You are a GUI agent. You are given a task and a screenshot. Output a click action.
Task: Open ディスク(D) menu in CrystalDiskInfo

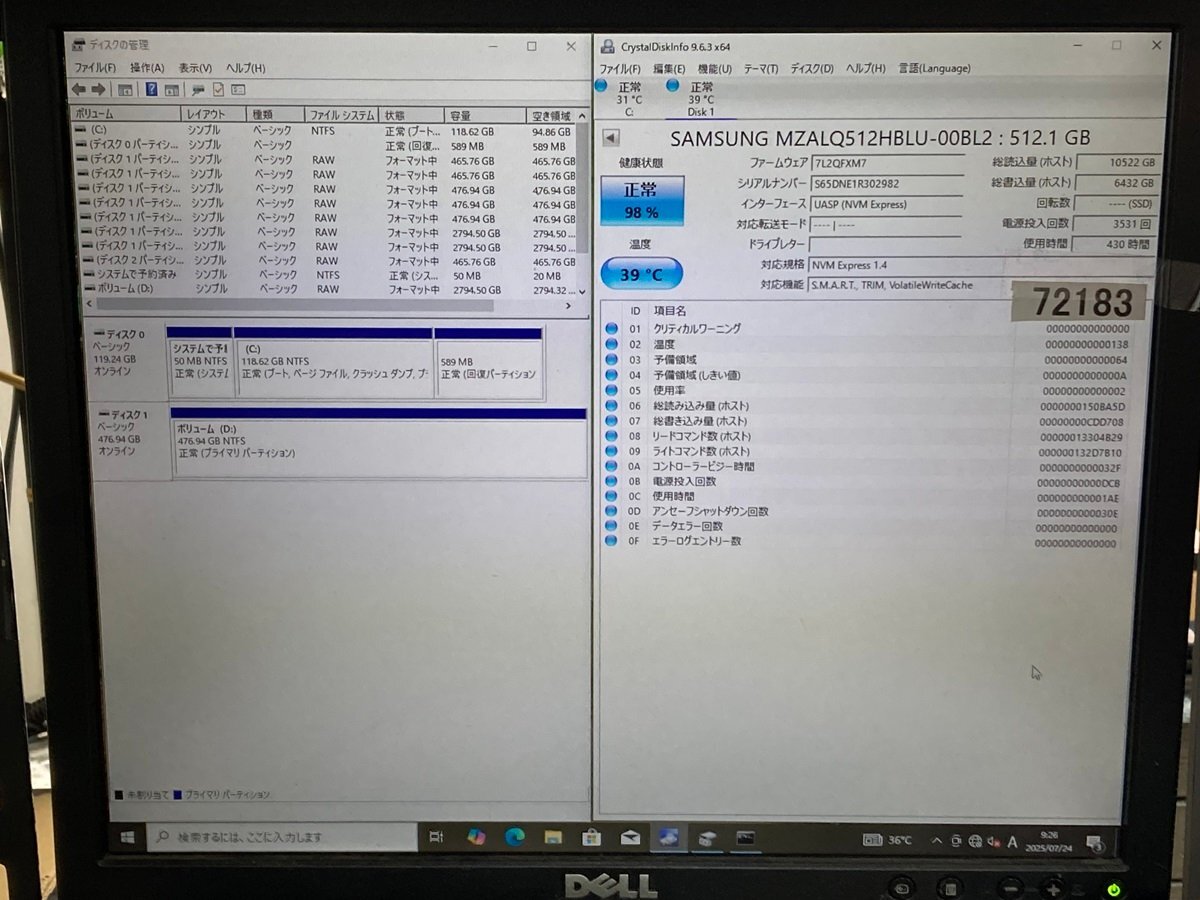pos(811,69)
